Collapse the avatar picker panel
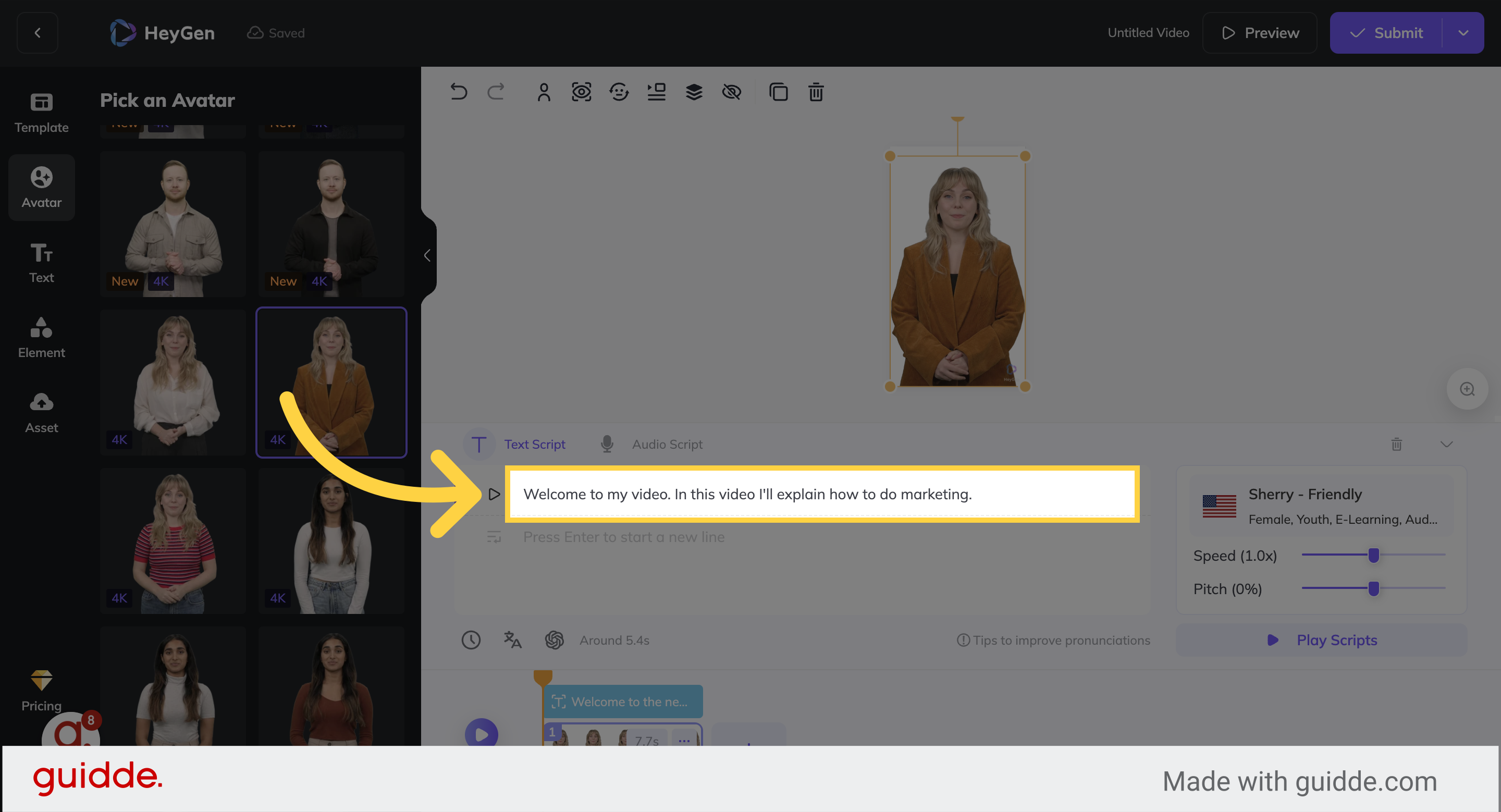Viewport: 1501px width, 812px height. click(427, 255)
